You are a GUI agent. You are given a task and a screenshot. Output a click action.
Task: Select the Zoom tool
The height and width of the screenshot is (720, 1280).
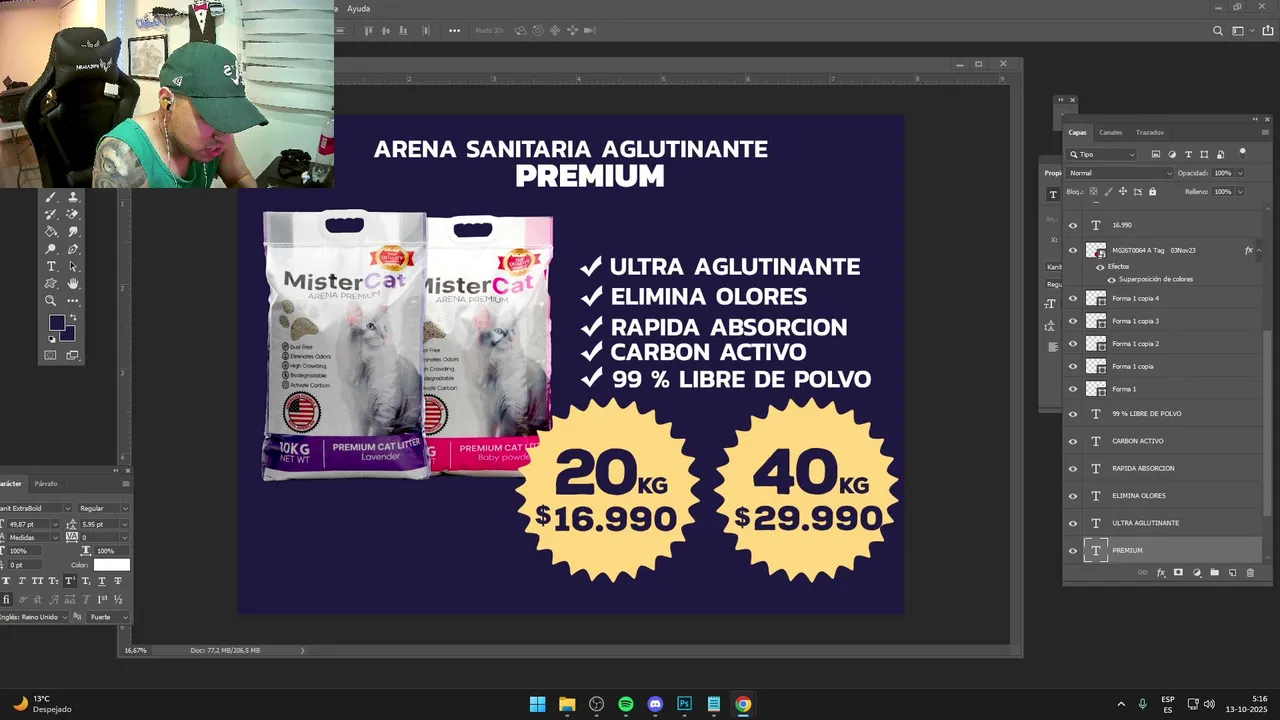(51, 300)
